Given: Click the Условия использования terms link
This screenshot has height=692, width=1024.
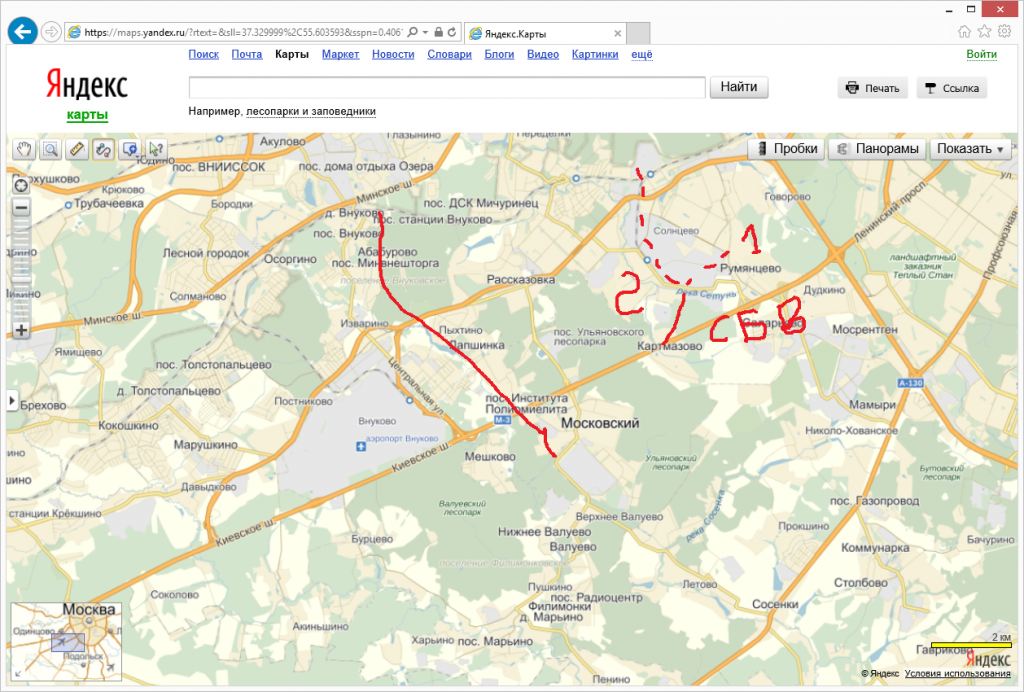Looking at the screenshot, I should pyautogui.click(x=957, y=674).
